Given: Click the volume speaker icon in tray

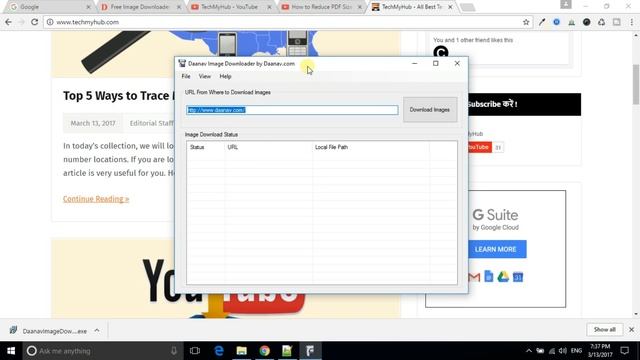Looking at the screenshot, I should coord(563,351).
